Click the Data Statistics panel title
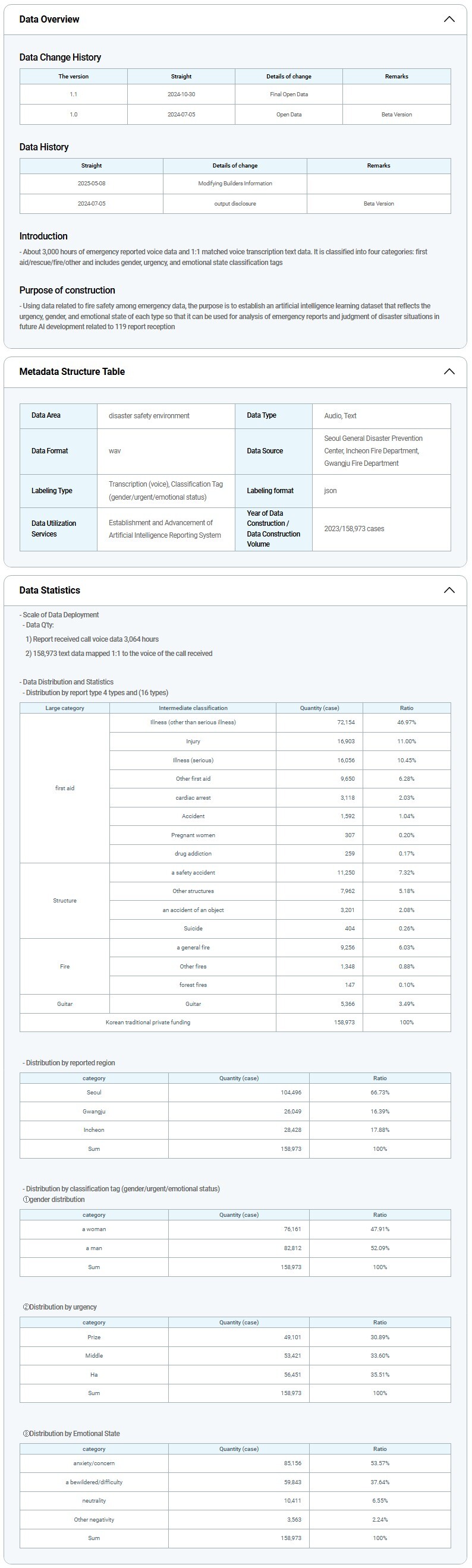 pos(50,591)
